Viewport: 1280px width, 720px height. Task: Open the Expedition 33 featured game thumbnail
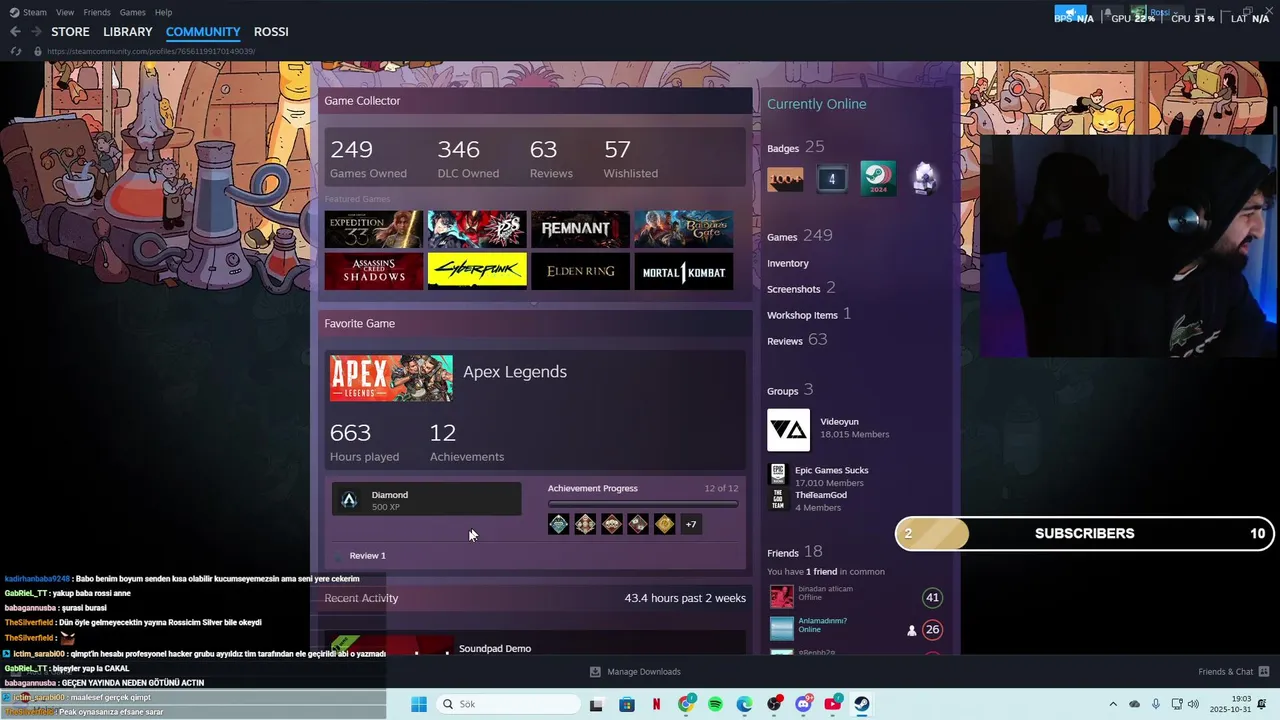[x=374, y=229]
